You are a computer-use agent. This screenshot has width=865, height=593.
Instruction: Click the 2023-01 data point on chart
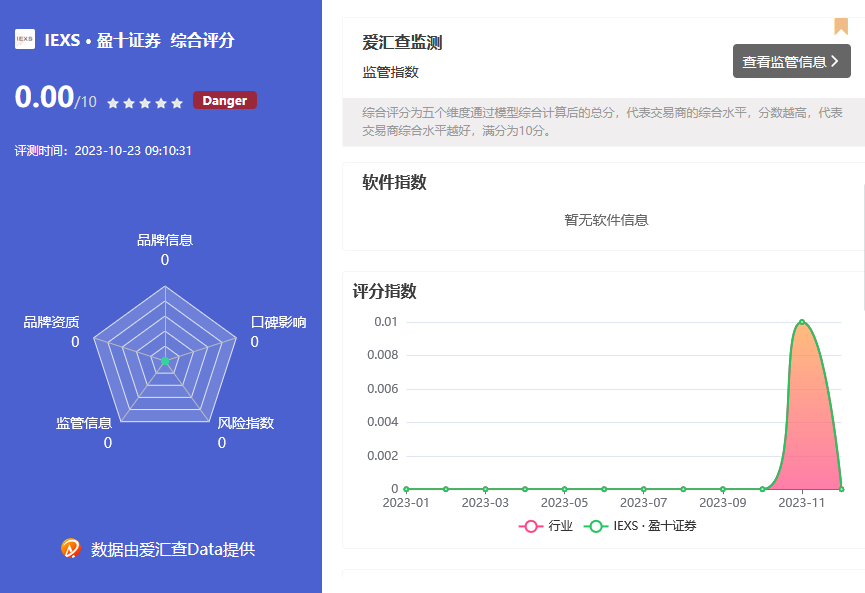[406, 489]
